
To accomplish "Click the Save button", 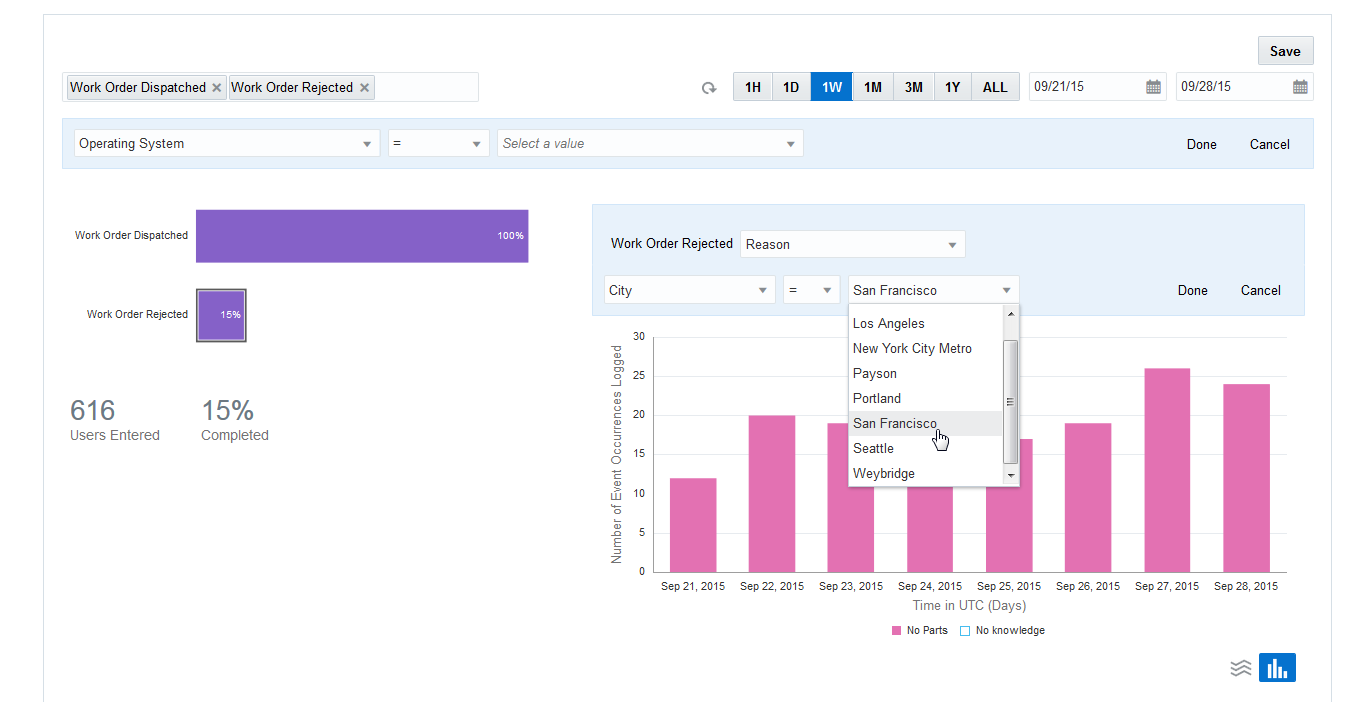I will 1285,51.
